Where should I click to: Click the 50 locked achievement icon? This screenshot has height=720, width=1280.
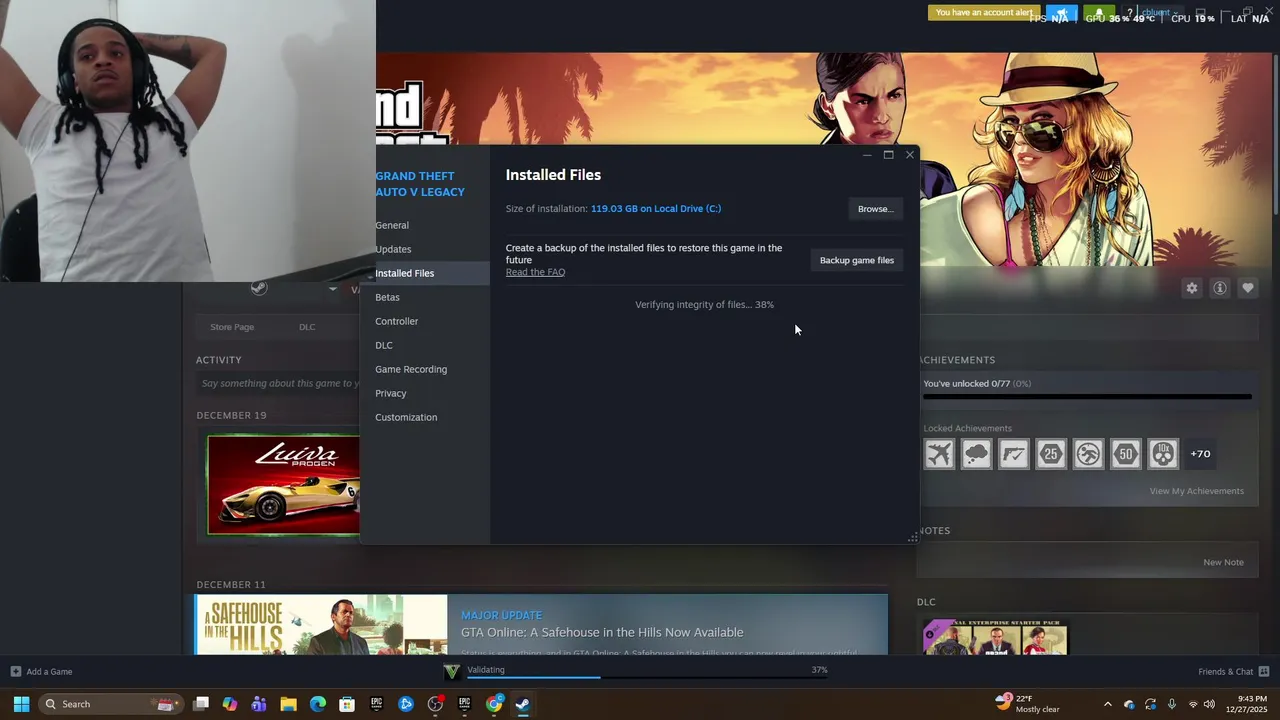(1126, 454)
